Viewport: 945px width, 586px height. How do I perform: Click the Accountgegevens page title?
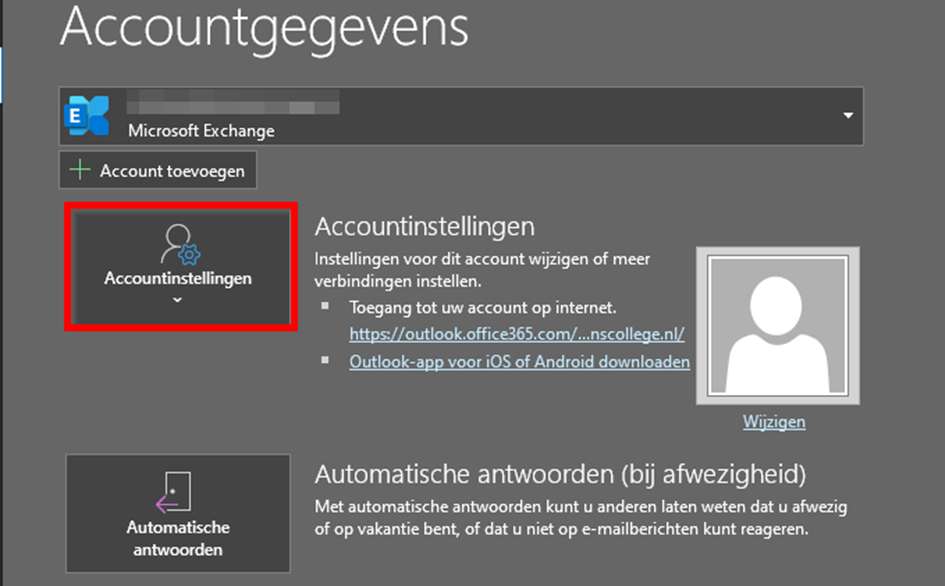(265, 28)
